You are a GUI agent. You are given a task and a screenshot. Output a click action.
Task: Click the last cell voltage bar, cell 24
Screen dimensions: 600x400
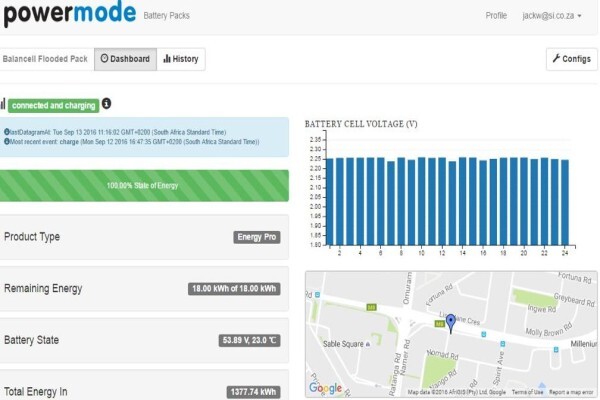point(565,202)
